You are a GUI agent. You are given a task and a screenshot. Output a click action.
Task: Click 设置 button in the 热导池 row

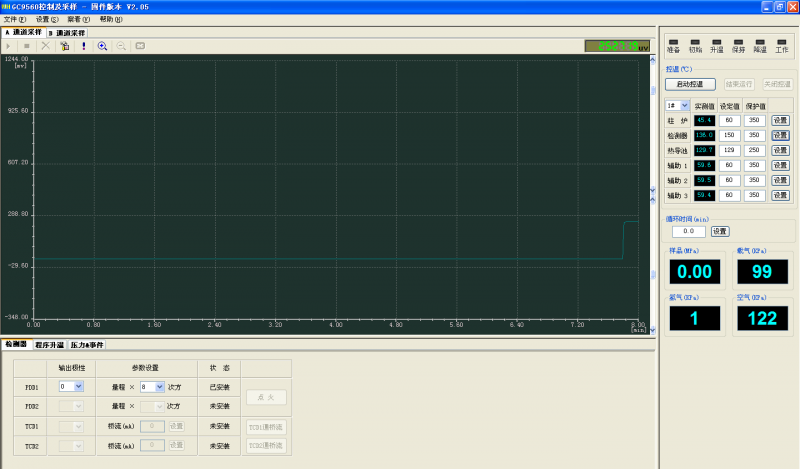click(x=780, y=150)
